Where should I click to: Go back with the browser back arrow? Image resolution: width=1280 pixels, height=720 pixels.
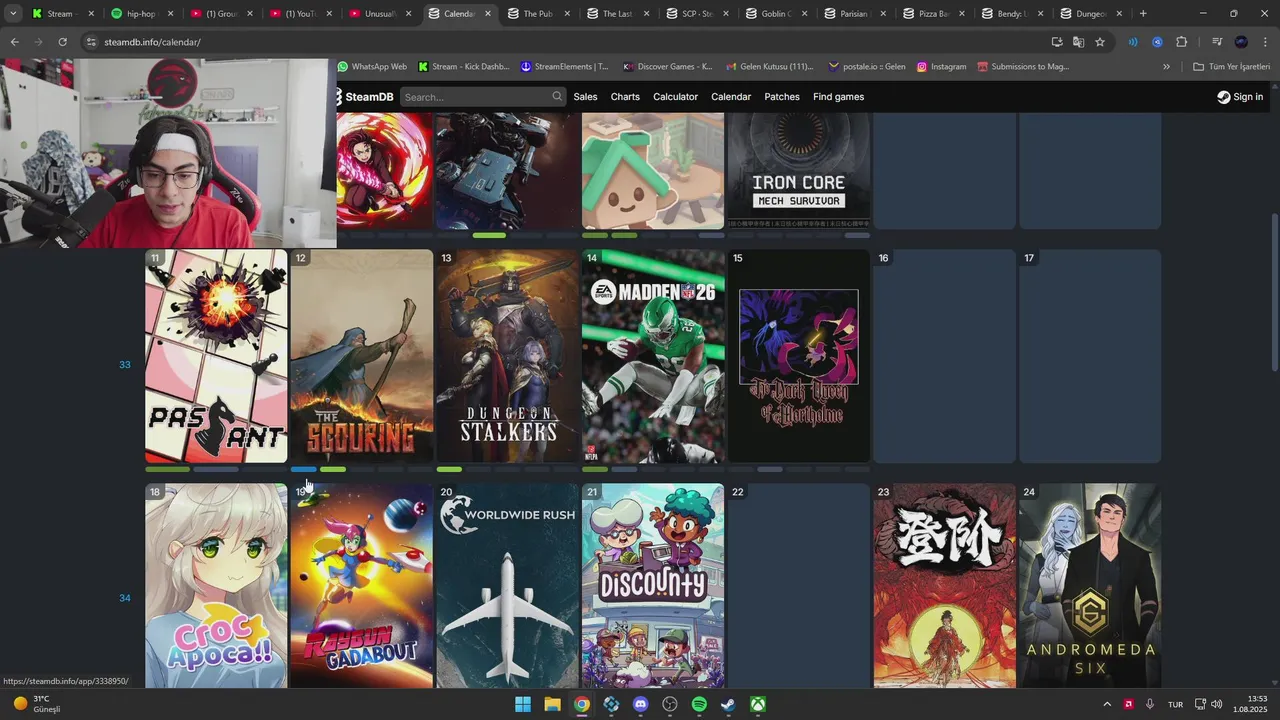click(x=14, y=42)
